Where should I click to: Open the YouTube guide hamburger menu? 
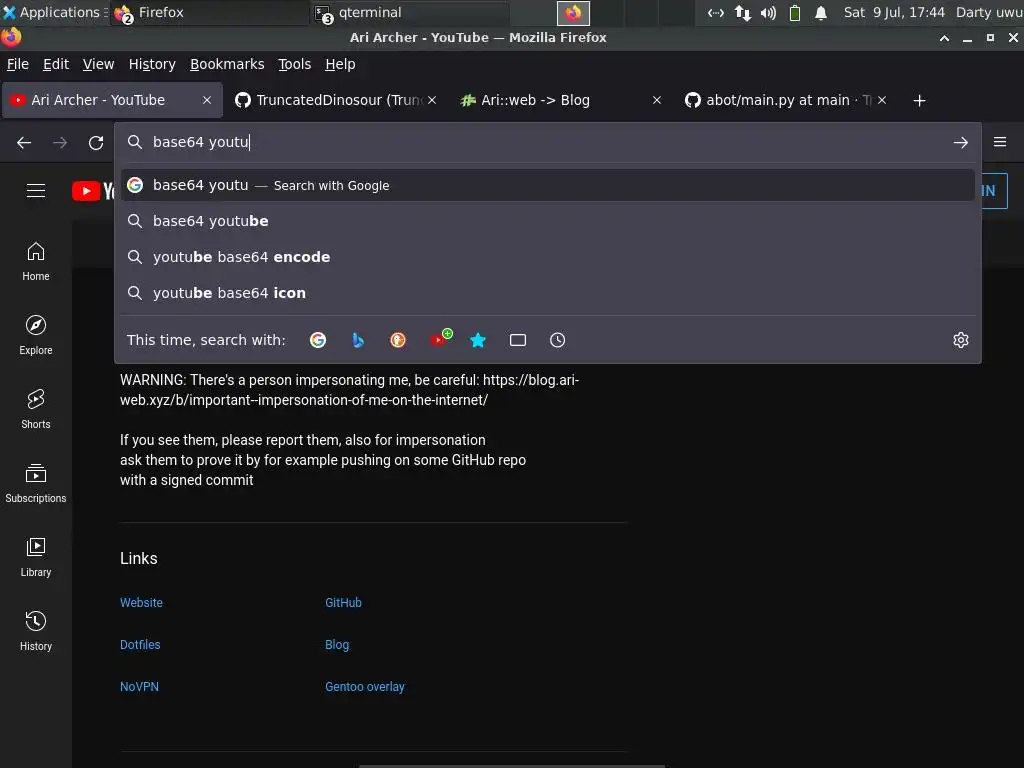point(36,191)
